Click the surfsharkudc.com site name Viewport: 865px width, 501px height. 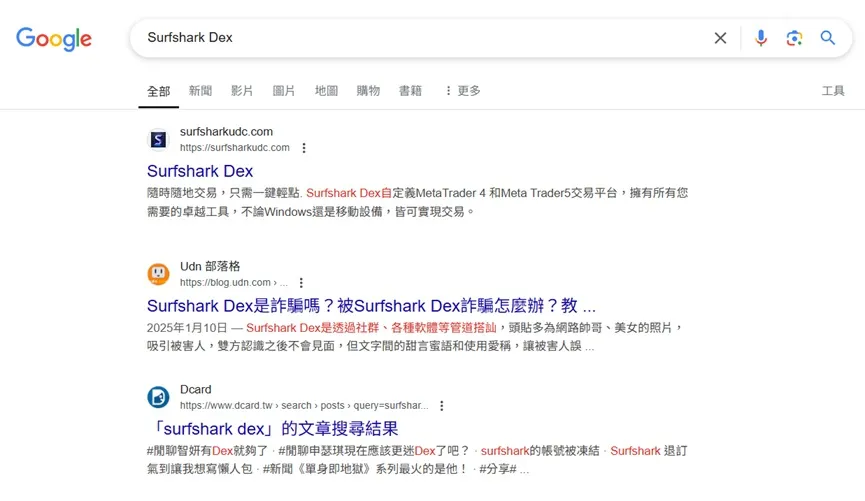(x=226, y=132)
